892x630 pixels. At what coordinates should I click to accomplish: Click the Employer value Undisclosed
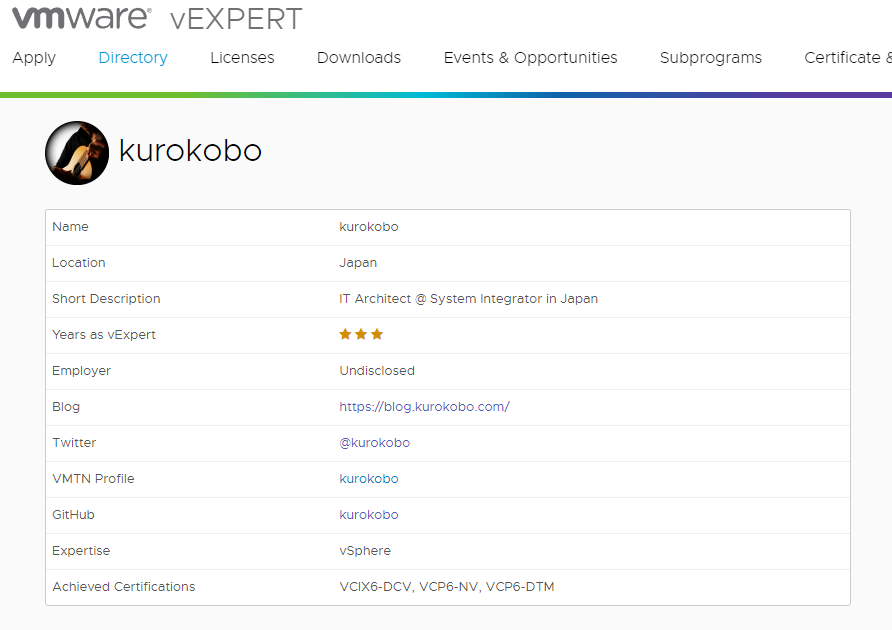[x=377, y=370]
